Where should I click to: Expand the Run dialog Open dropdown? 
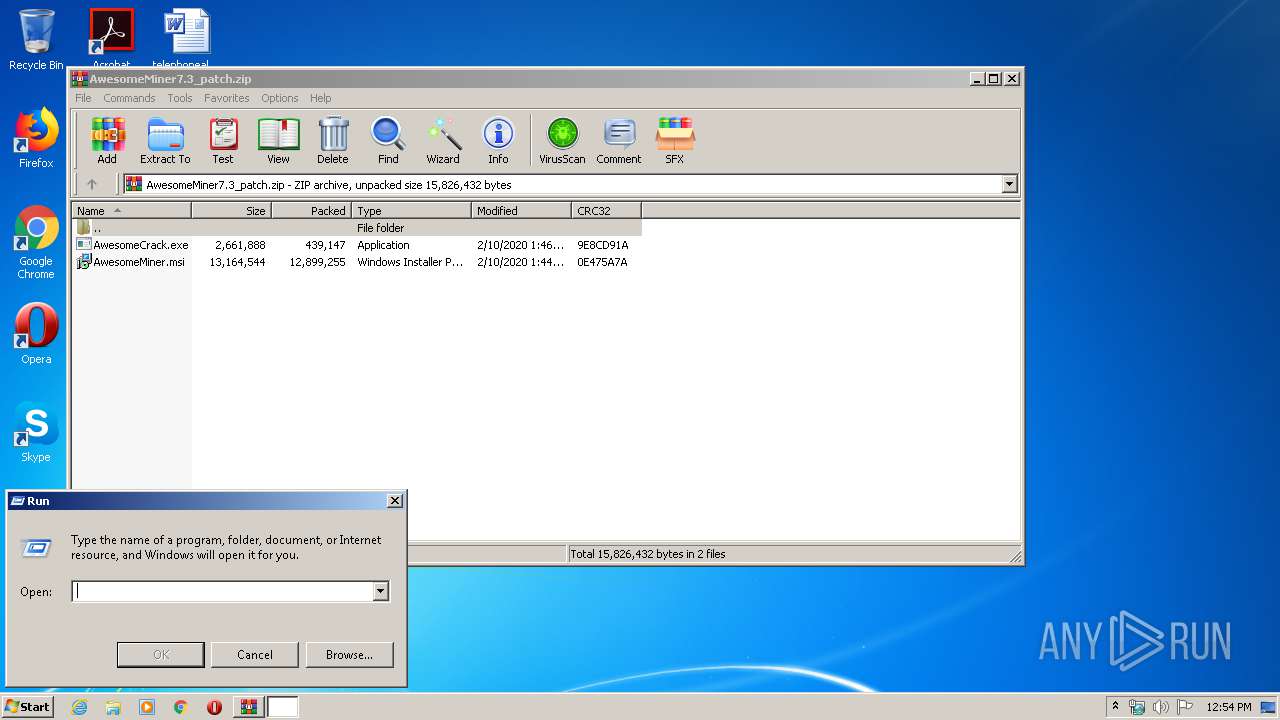click(x=380, y=591)
